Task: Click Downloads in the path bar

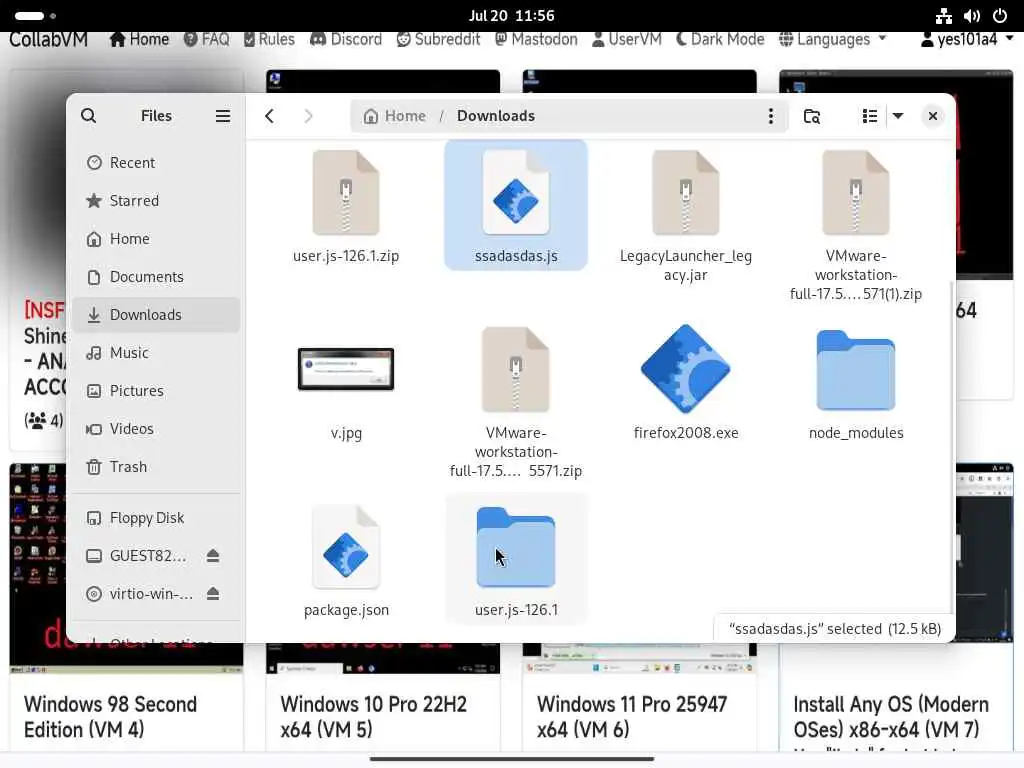Action: 496,116
